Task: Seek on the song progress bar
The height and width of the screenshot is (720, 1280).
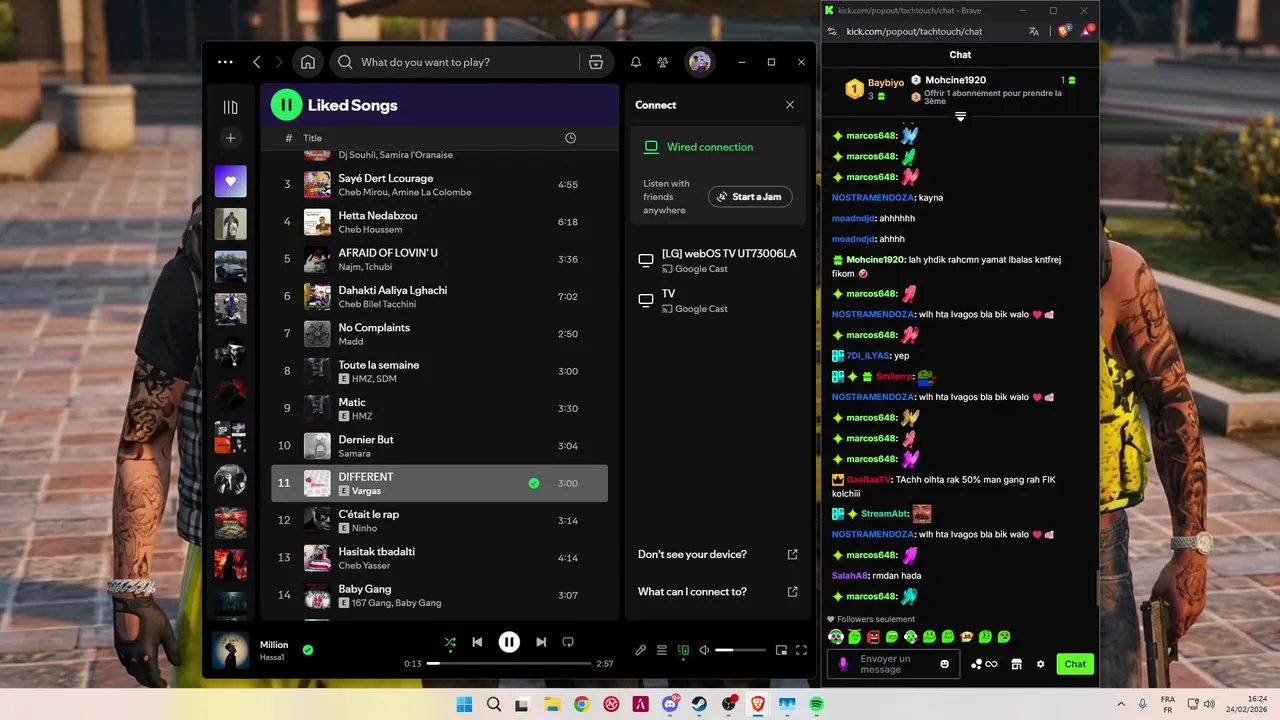Action: click(x=509, y=663)
